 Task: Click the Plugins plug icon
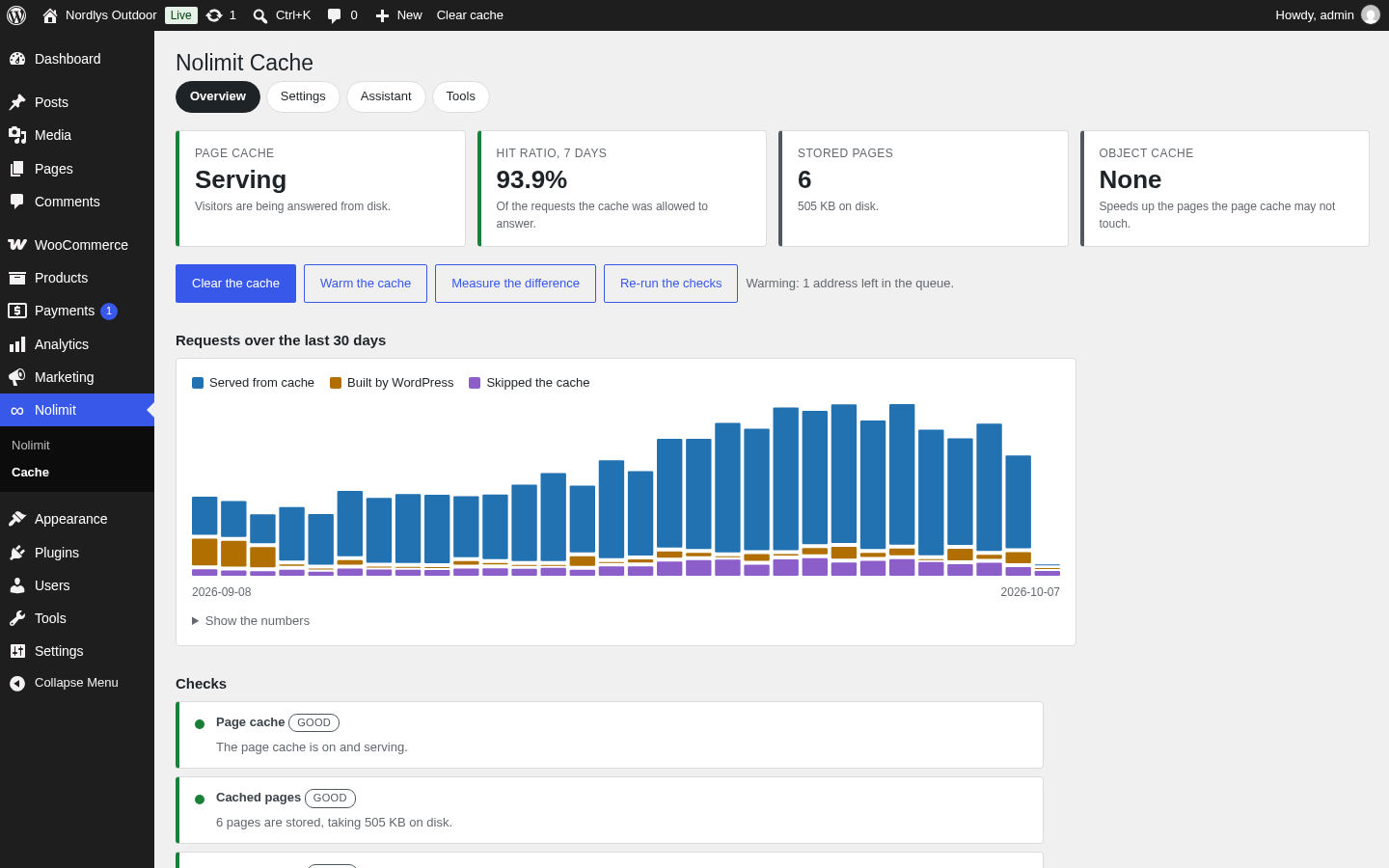click(17, 553)
